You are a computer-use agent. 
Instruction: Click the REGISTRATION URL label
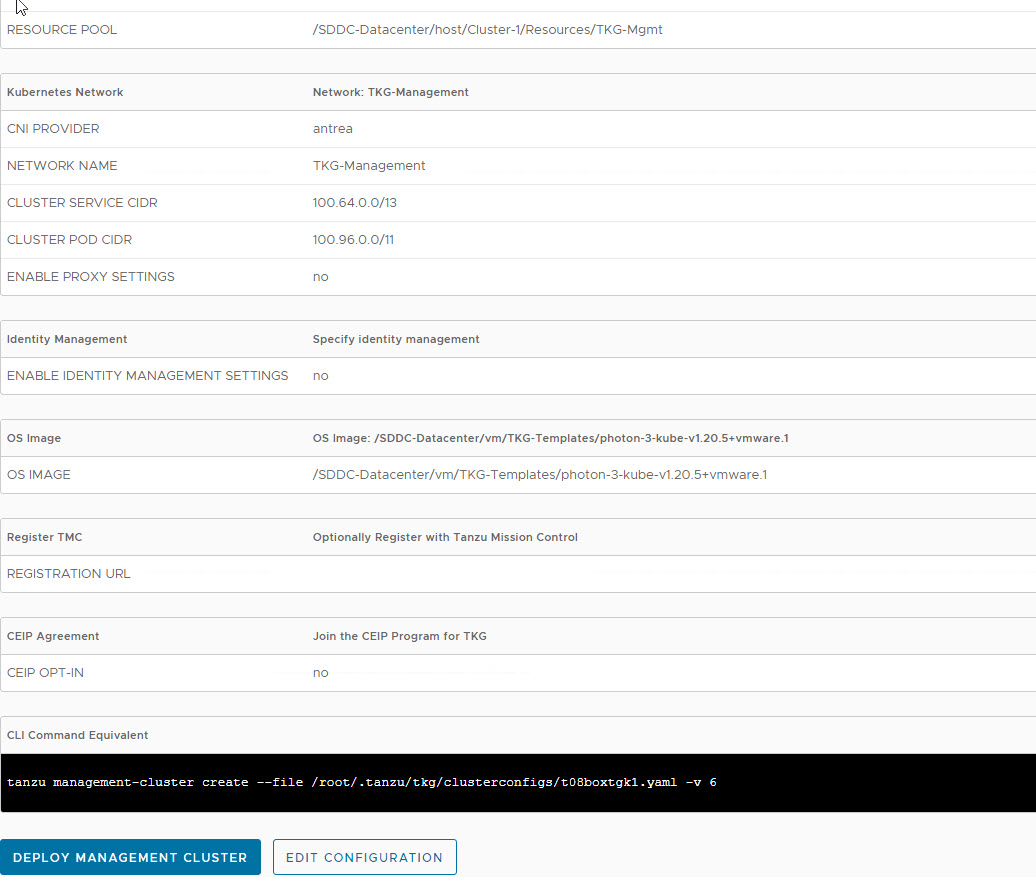click(69, 574)
